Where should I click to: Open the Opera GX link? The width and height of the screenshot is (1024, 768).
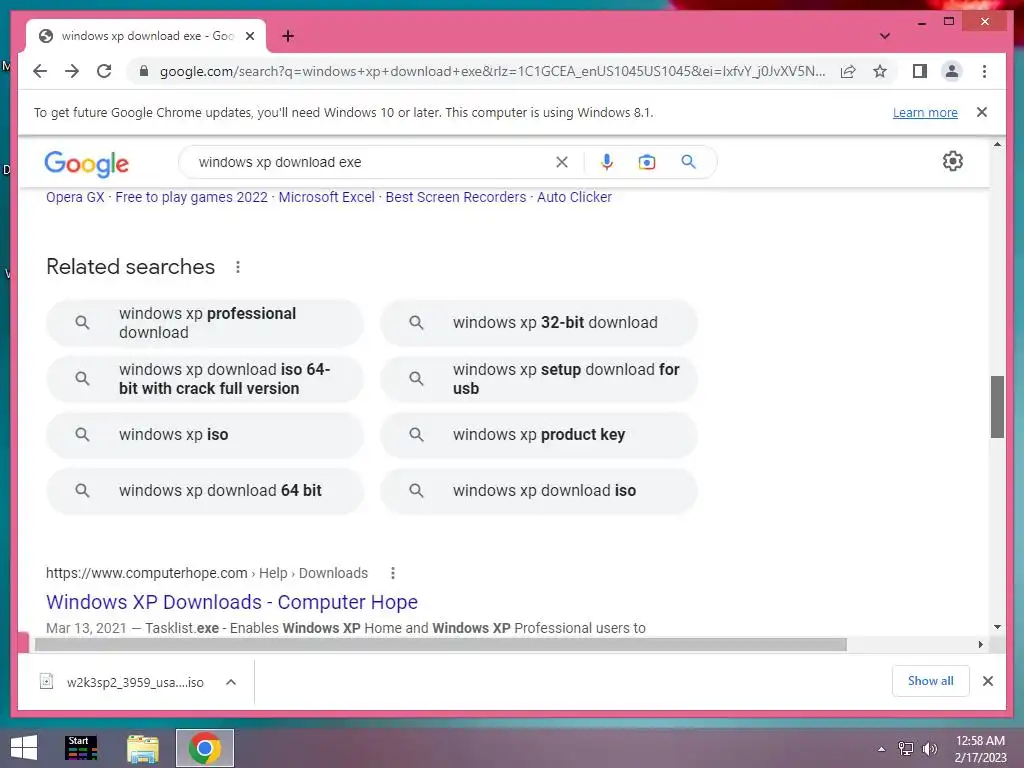75,197
